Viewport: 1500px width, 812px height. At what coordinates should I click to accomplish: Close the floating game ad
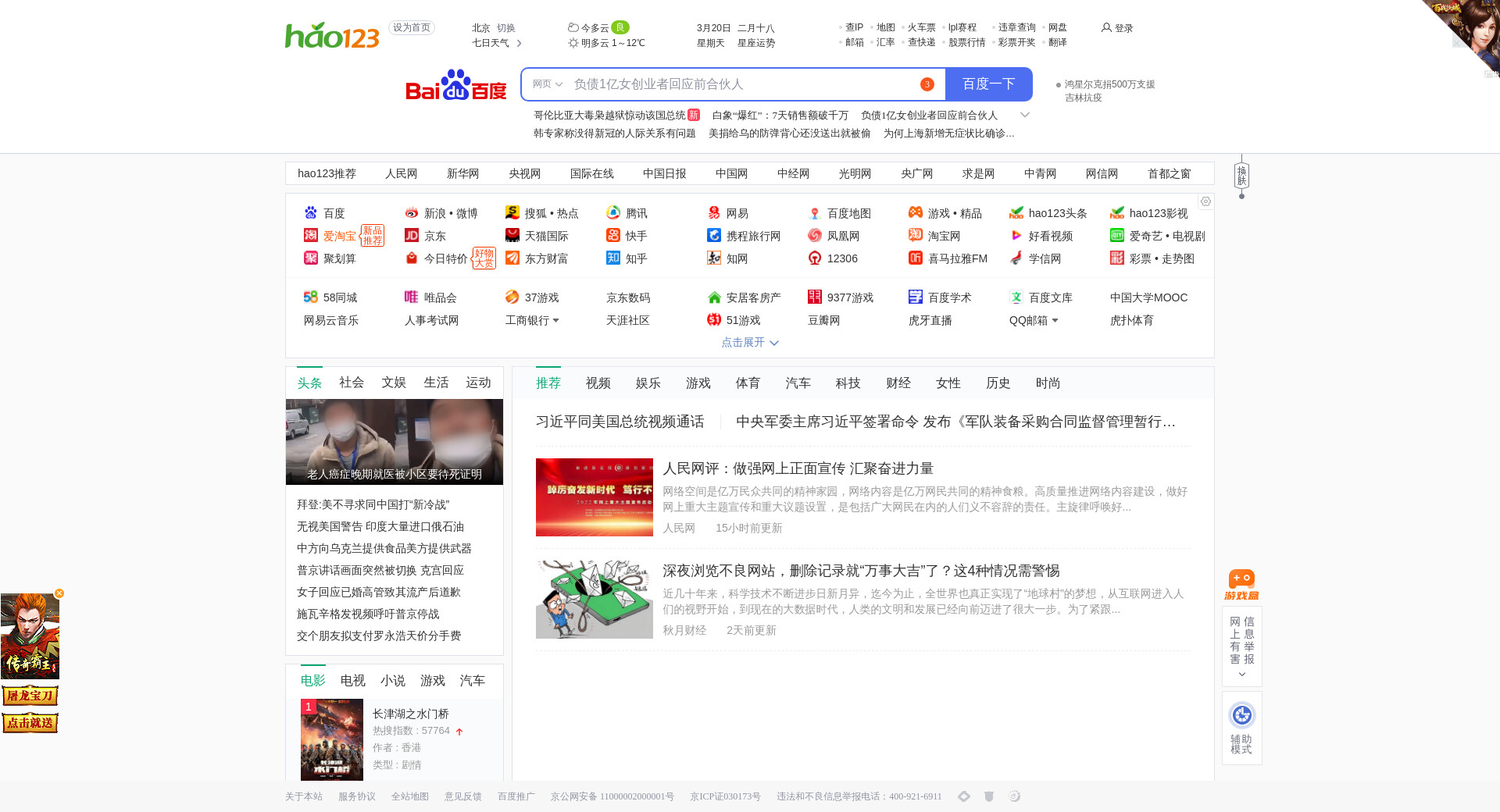[x=59, y=593]
